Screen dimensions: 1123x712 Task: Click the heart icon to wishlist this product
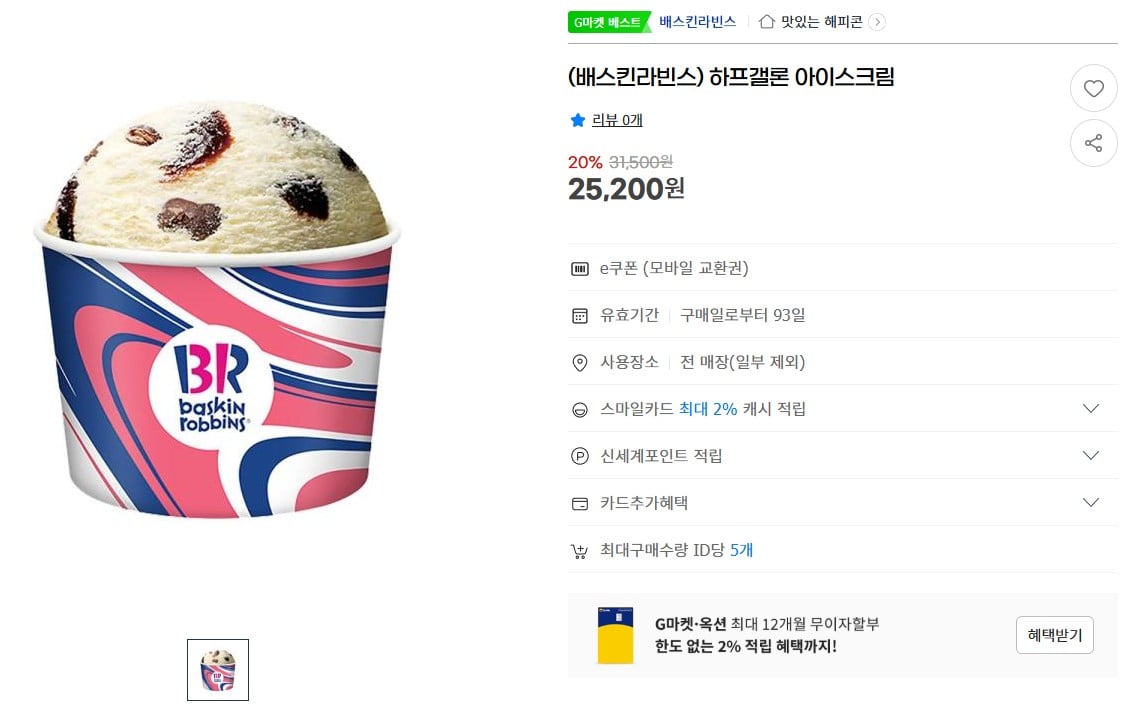(1093, 88)
